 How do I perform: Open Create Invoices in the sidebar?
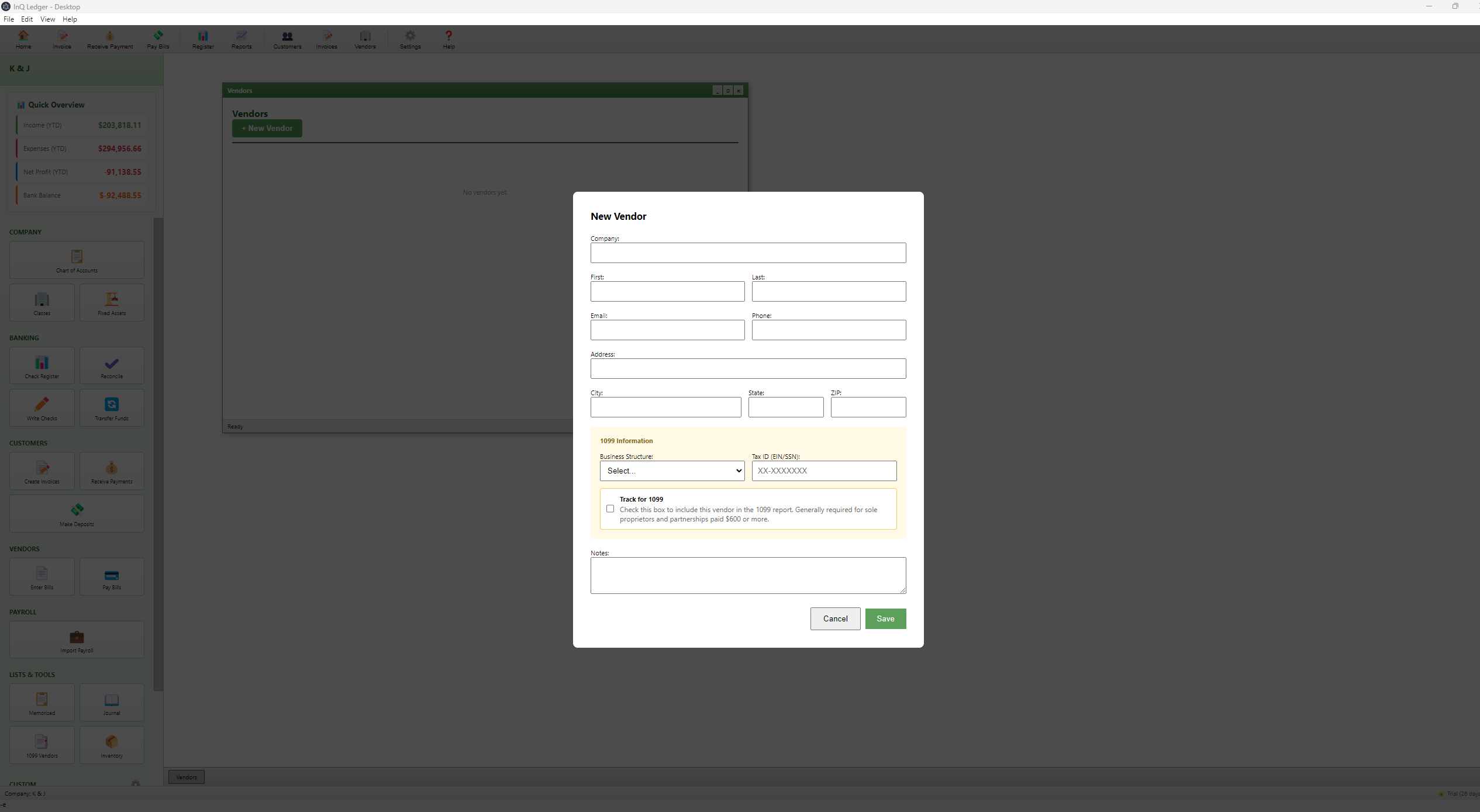42,471
